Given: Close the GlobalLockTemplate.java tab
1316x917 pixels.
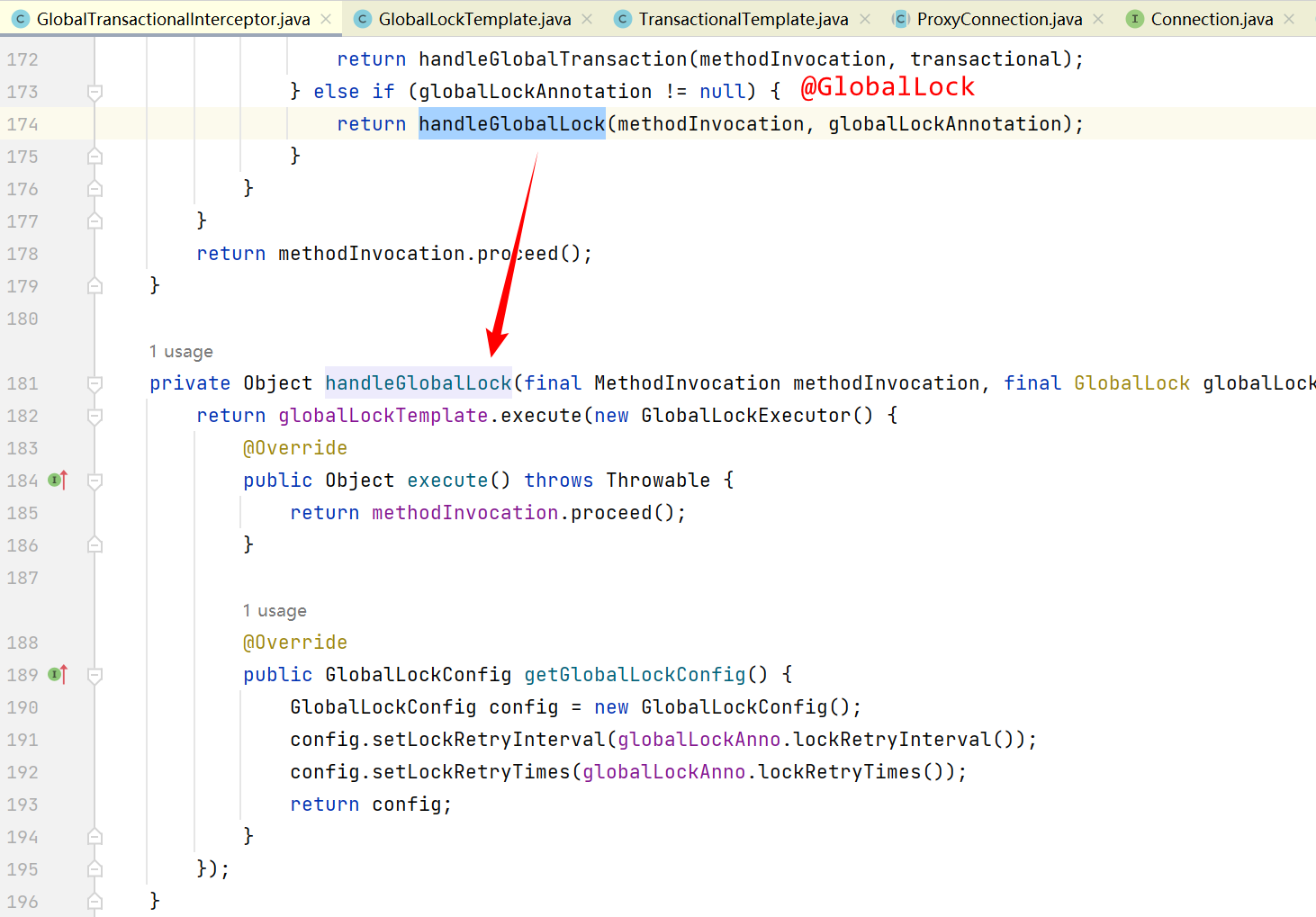Looking at the screenshot, I should (x=587, y=19).
